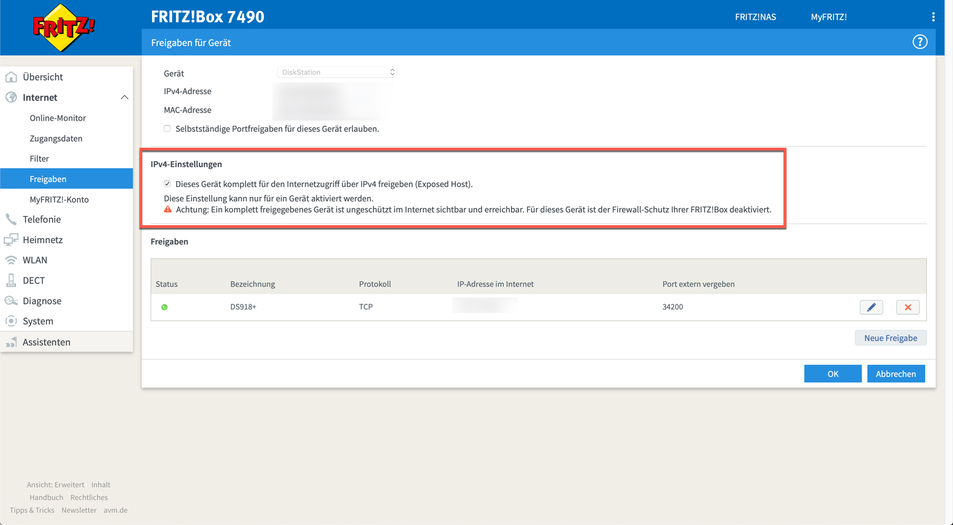The height and width of the screenshot is (525, 953).
Task: Click the Status column header
Action: click(x=167, y=284)
